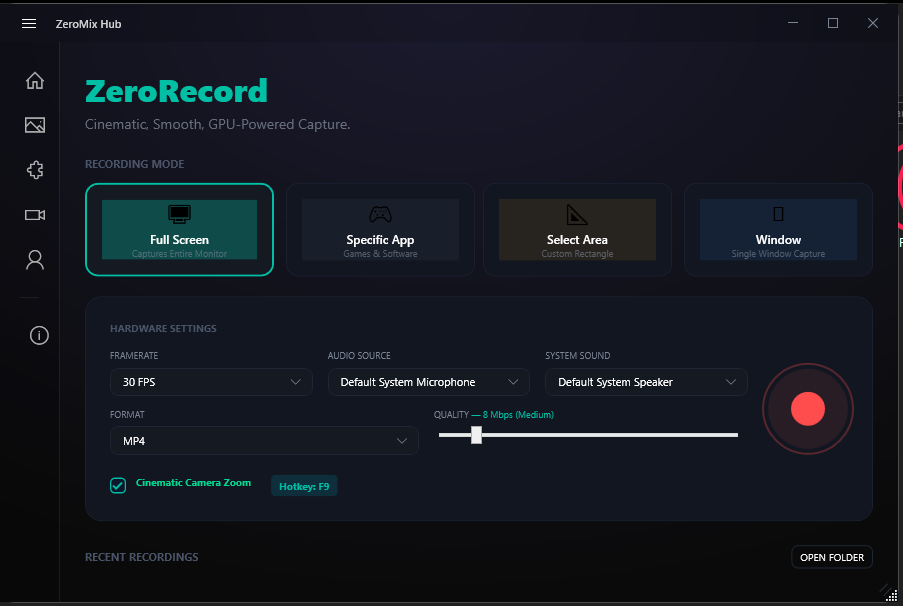Open the gallery panel in the sidebar
Viewport: 903px width, 606px height.
[x=34, y=125]
